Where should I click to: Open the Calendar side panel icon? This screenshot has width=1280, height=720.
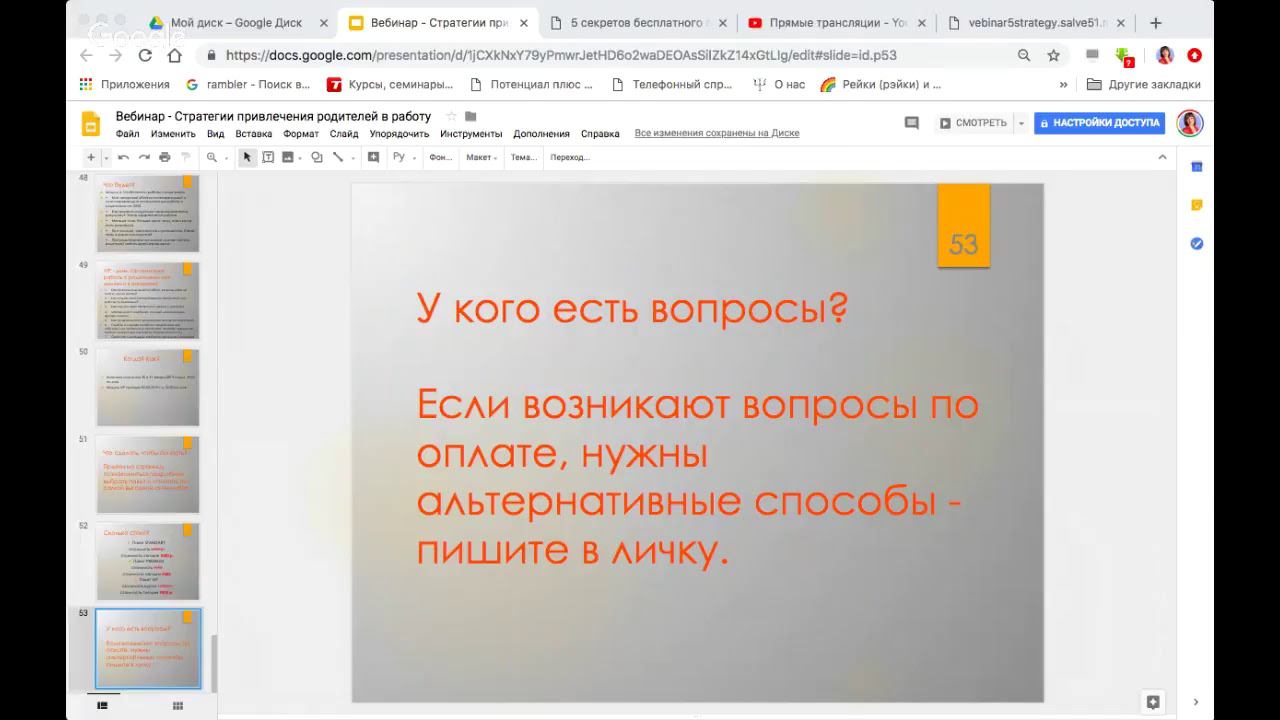point(1197,167)
